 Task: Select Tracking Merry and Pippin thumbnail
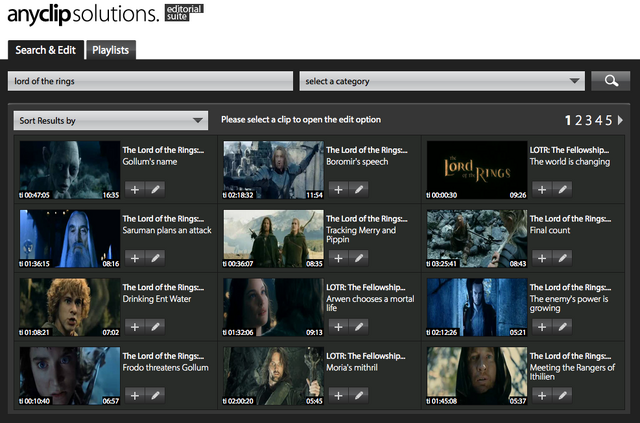tap(273, 238)
